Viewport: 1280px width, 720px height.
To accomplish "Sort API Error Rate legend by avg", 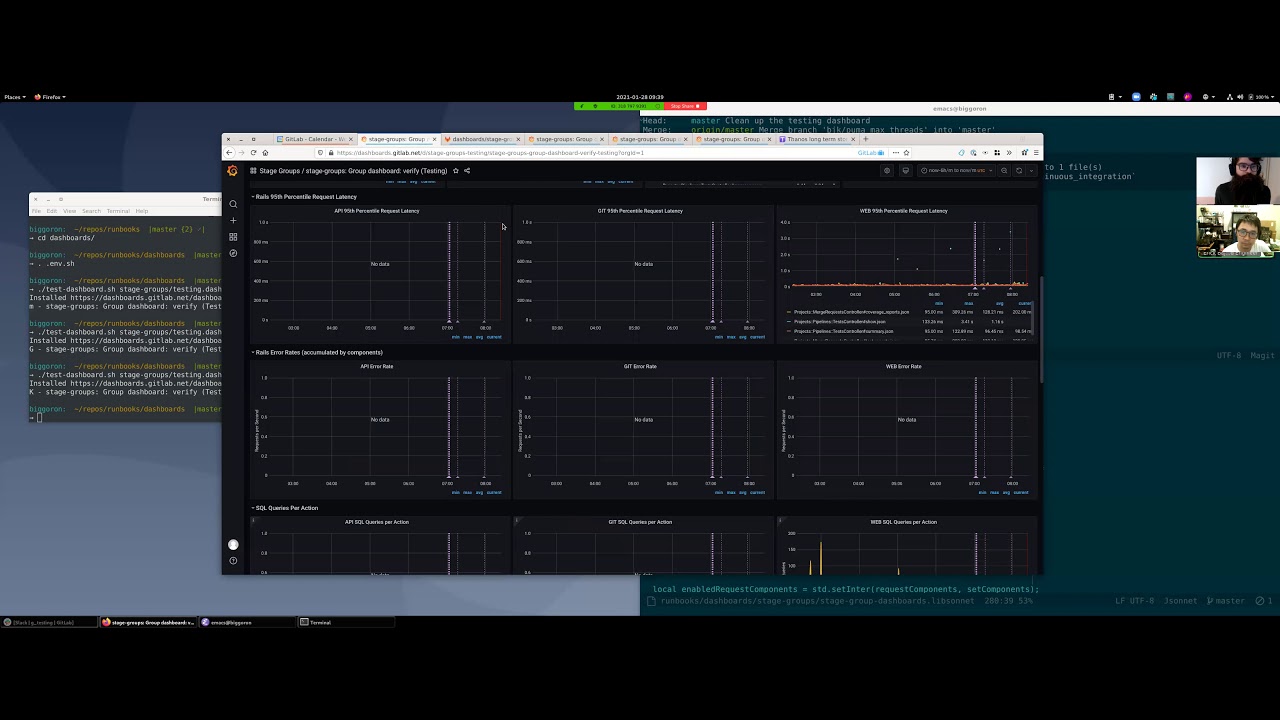I will [479, 492].
